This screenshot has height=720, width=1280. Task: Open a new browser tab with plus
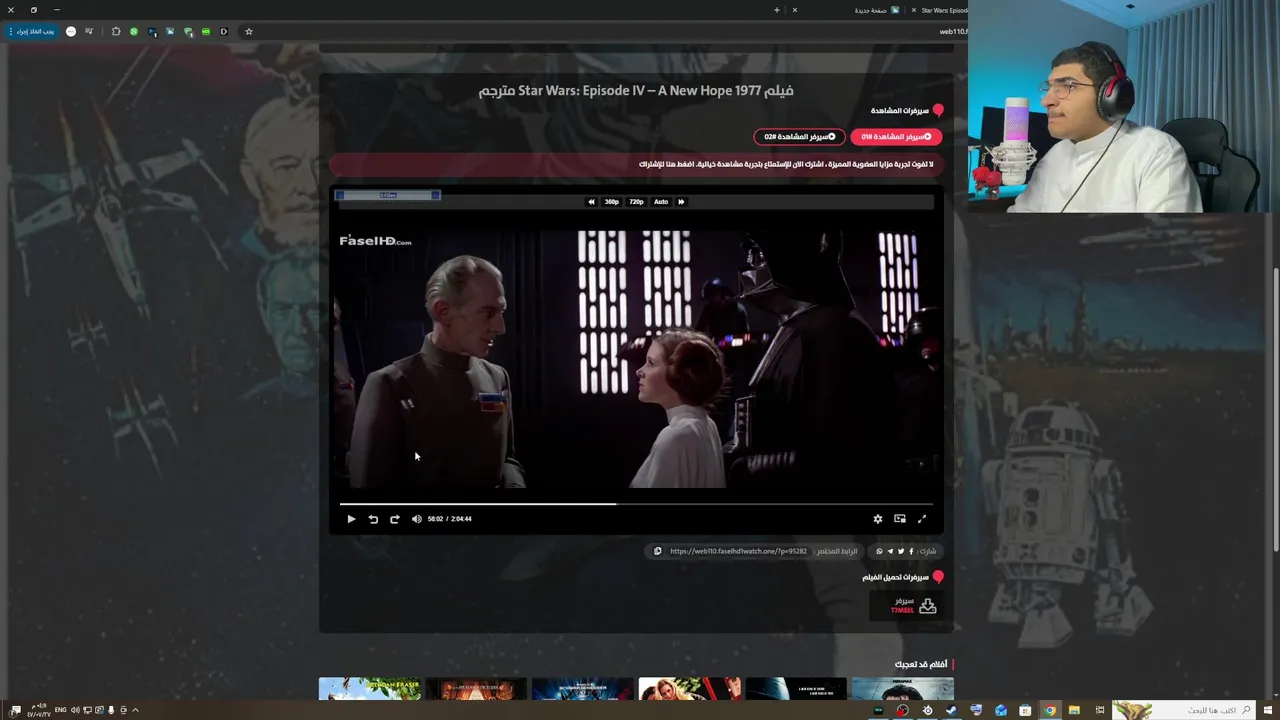pos(776,10)
